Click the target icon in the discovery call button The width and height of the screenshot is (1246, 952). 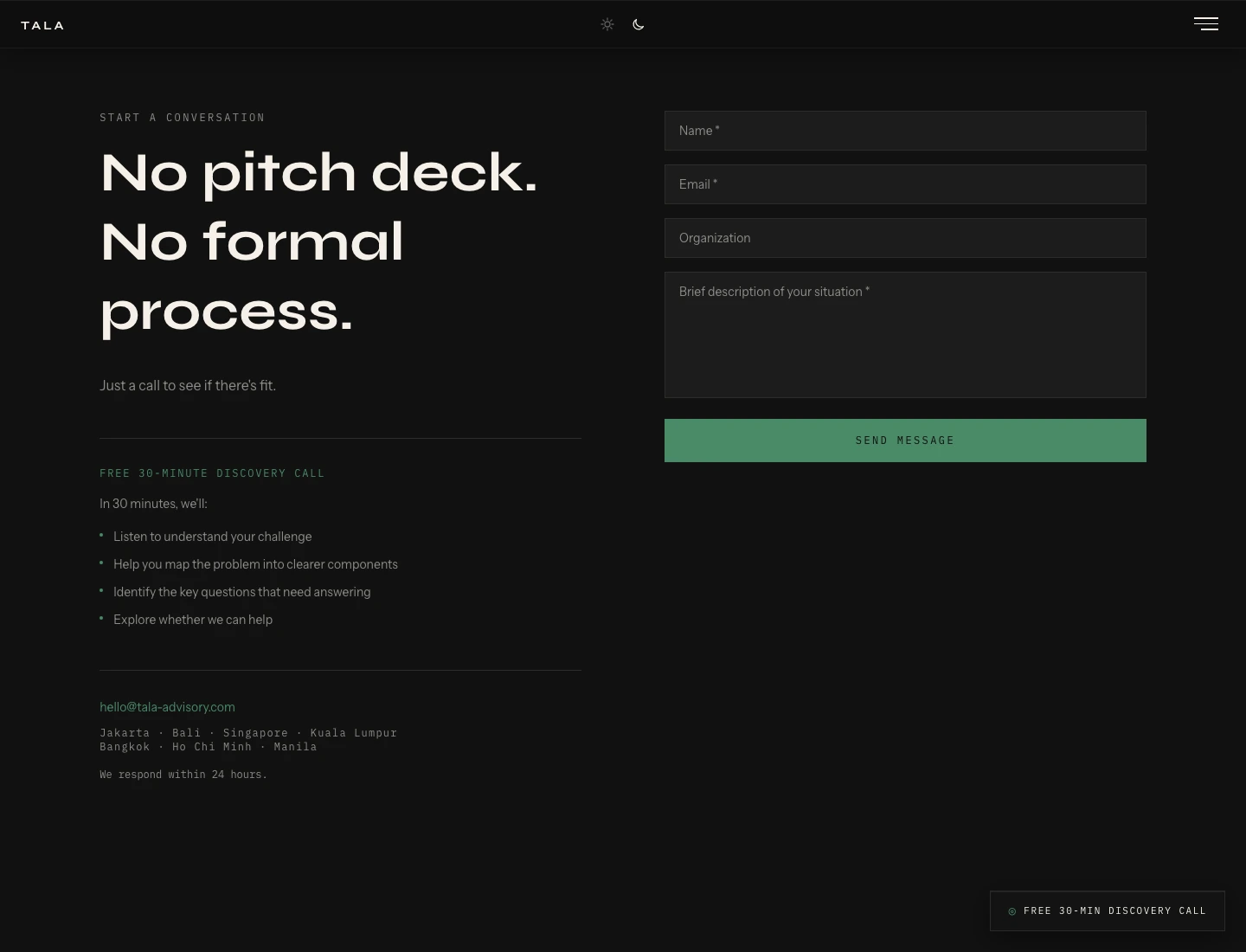[x=1012, y=911]
